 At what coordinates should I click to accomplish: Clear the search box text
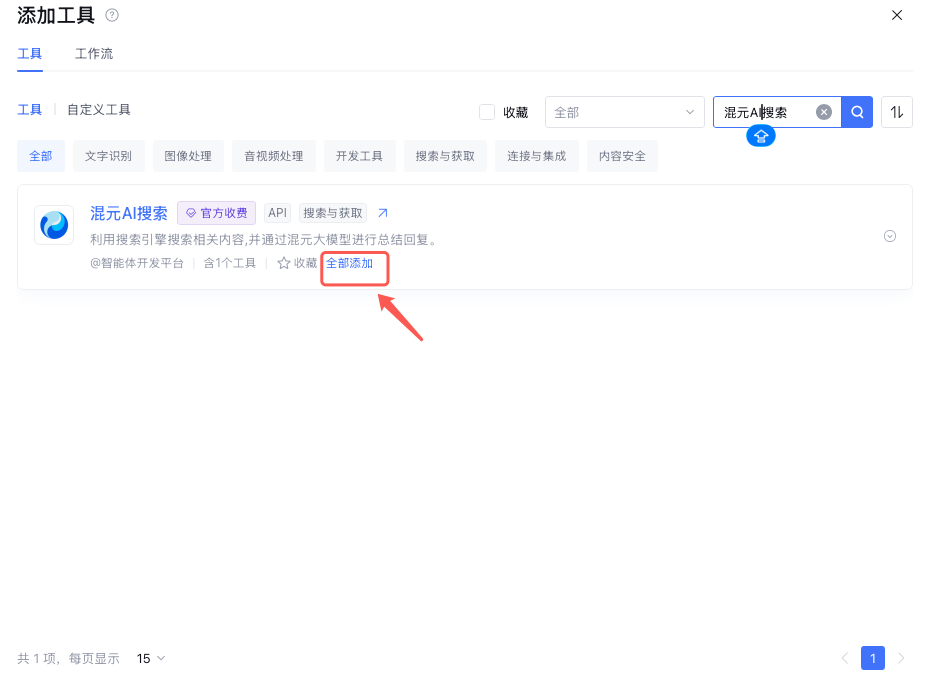click(x=823, y=112)
